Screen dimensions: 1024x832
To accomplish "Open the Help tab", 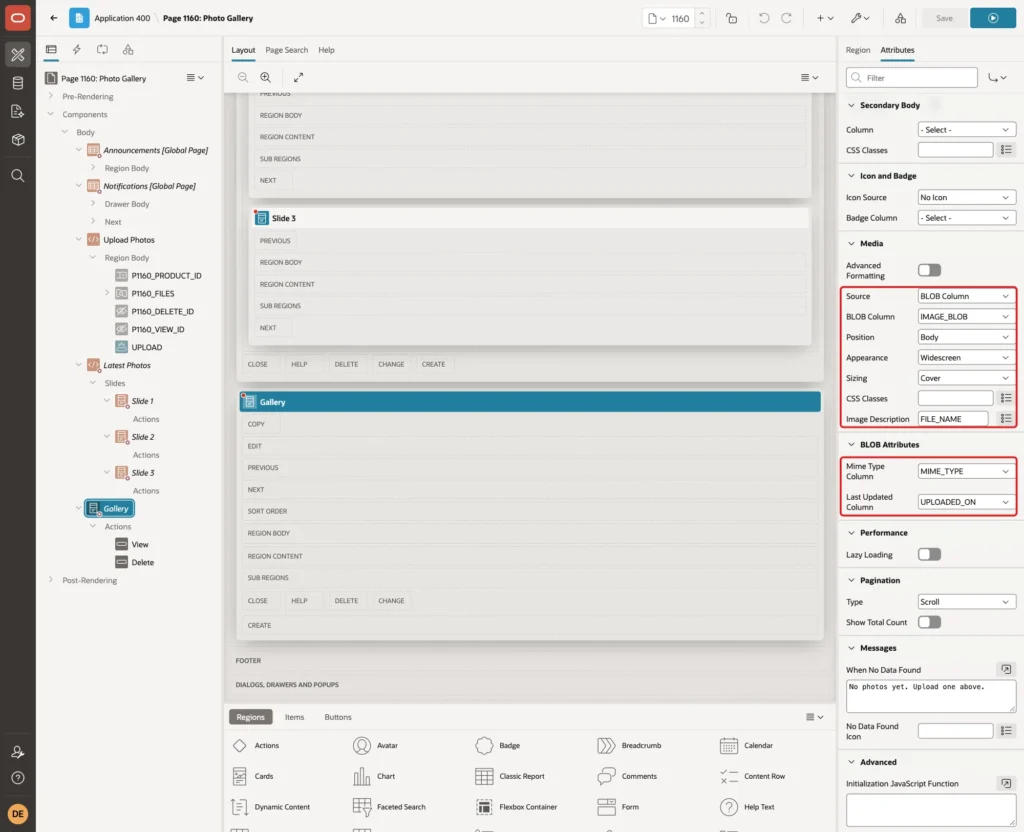I will pyautogui.click(x=327, y=50).
